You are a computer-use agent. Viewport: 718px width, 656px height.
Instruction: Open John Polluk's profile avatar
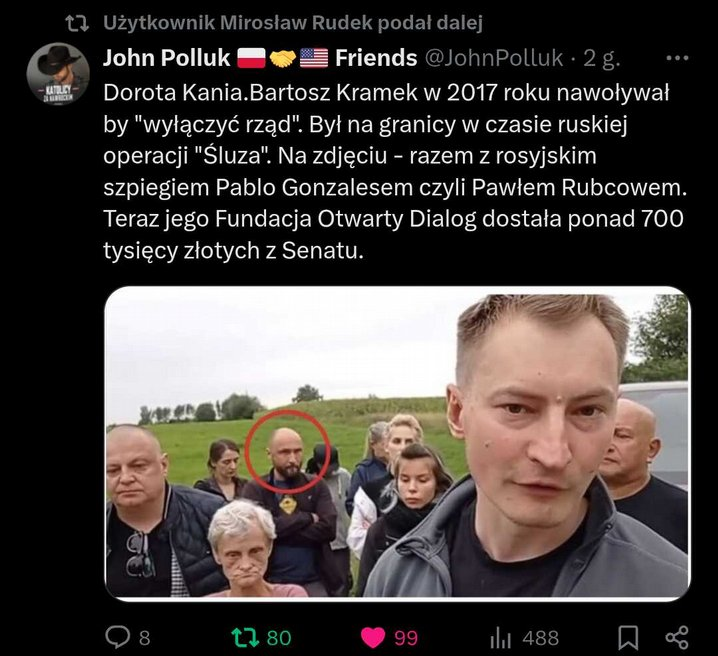pyautogui.click(x=58, y=74)
